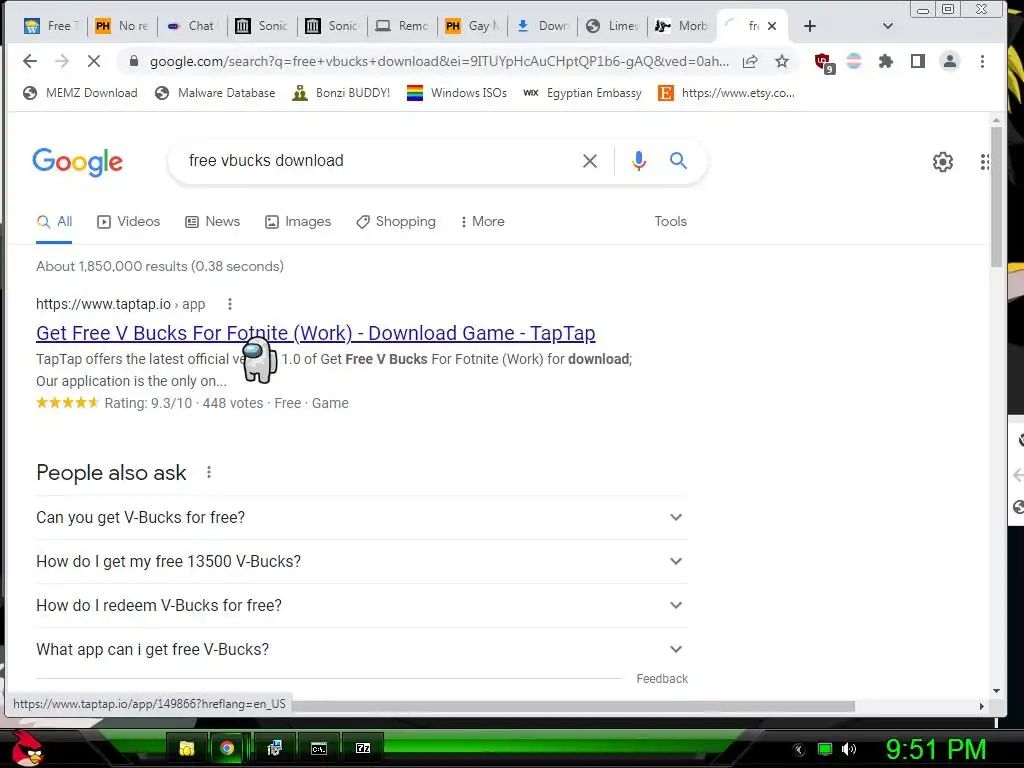Open options dots next to People also ask
Viewport: 1024px width, 768px height.
coord(209,472)
